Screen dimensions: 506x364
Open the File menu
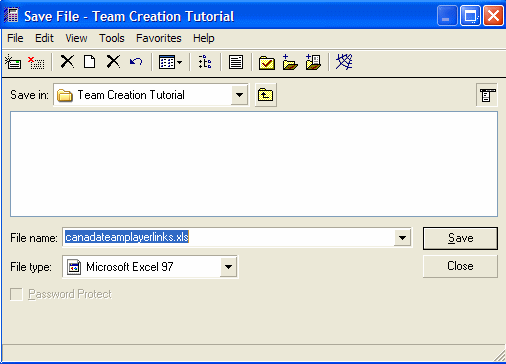coord(15,38)
